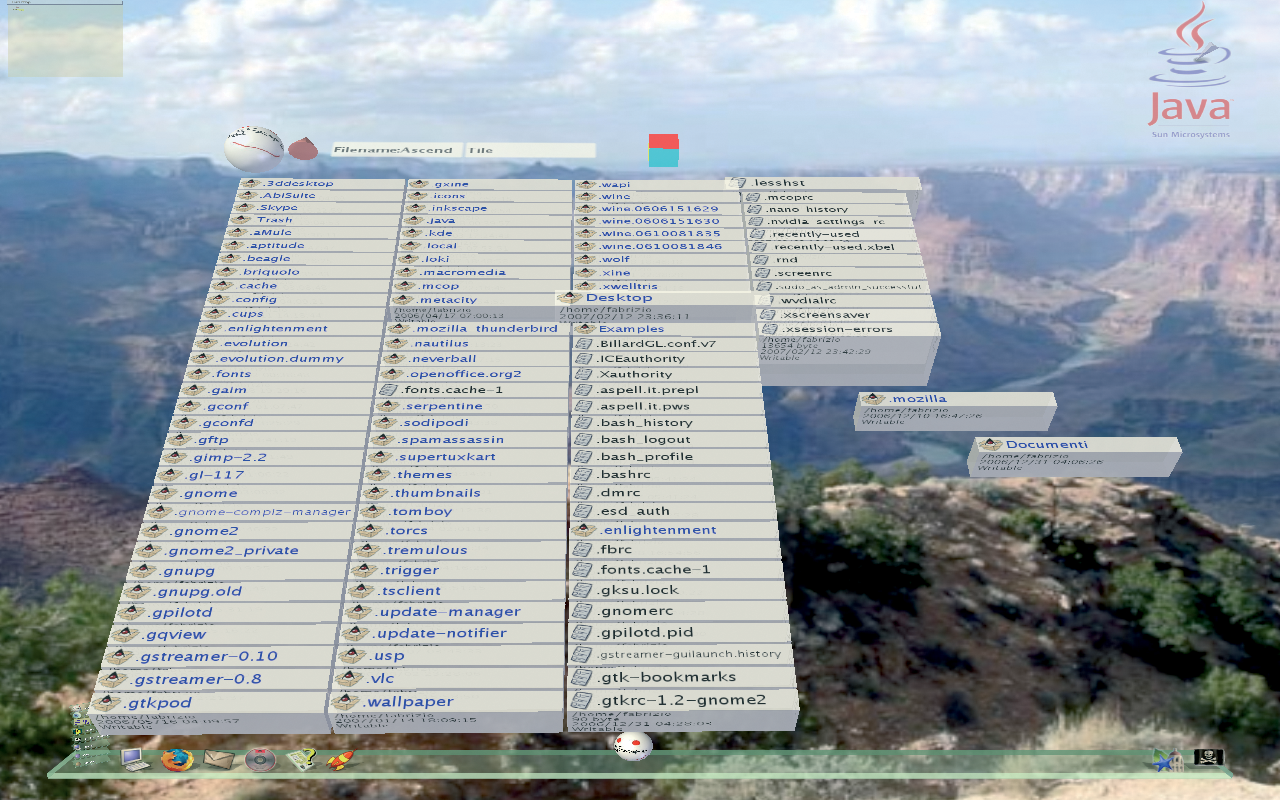Select the .macromedia folder
1280x800 pixels.
(482, 272)
